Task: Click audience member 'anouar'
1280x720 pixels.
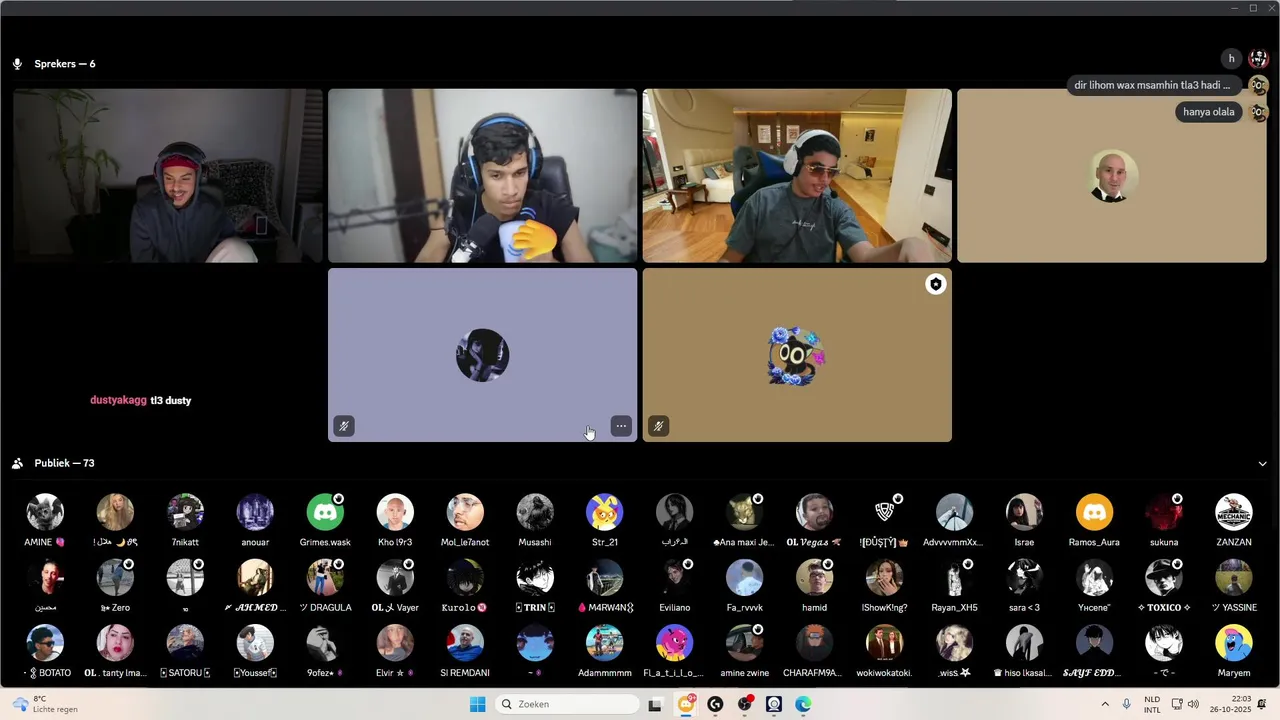Action: click(255, 520)
